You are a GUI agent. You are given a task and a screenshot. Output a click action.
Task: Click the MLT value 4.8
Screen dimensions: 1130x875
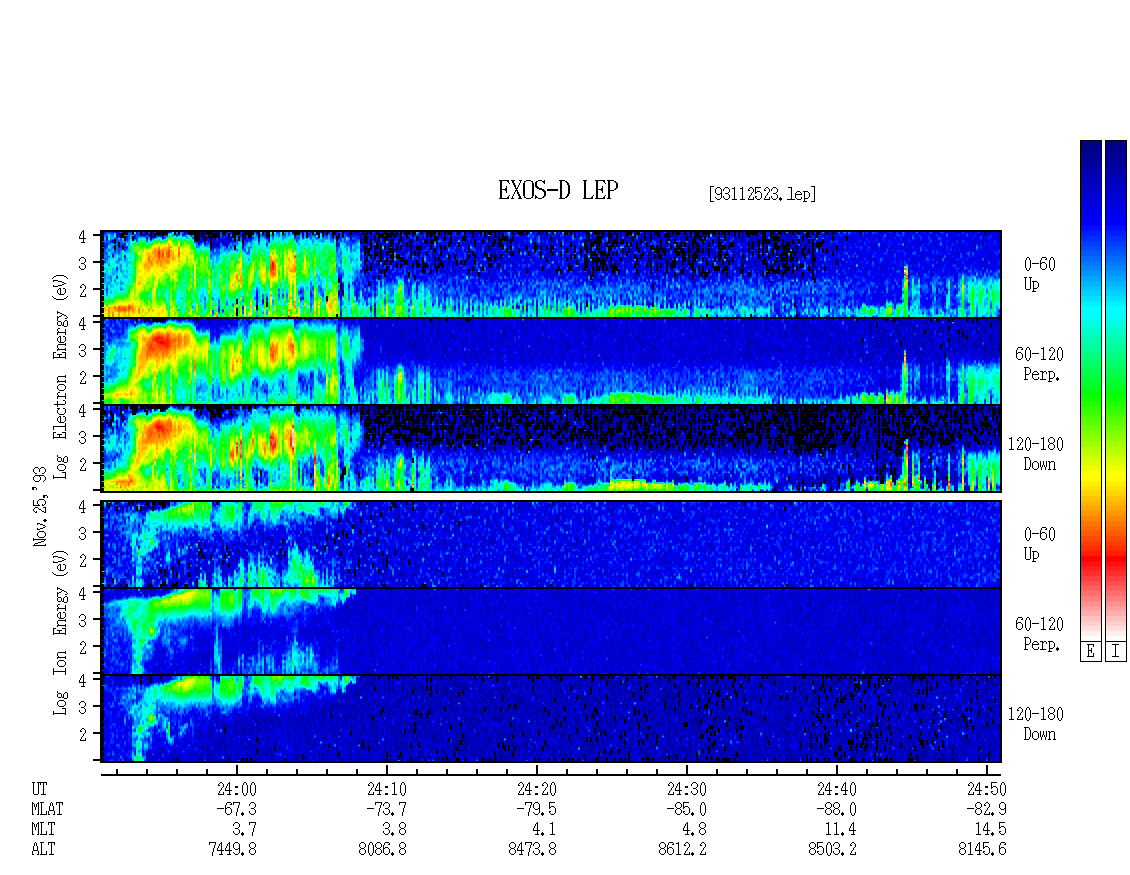pyautogui.click(x=695, y=830)
